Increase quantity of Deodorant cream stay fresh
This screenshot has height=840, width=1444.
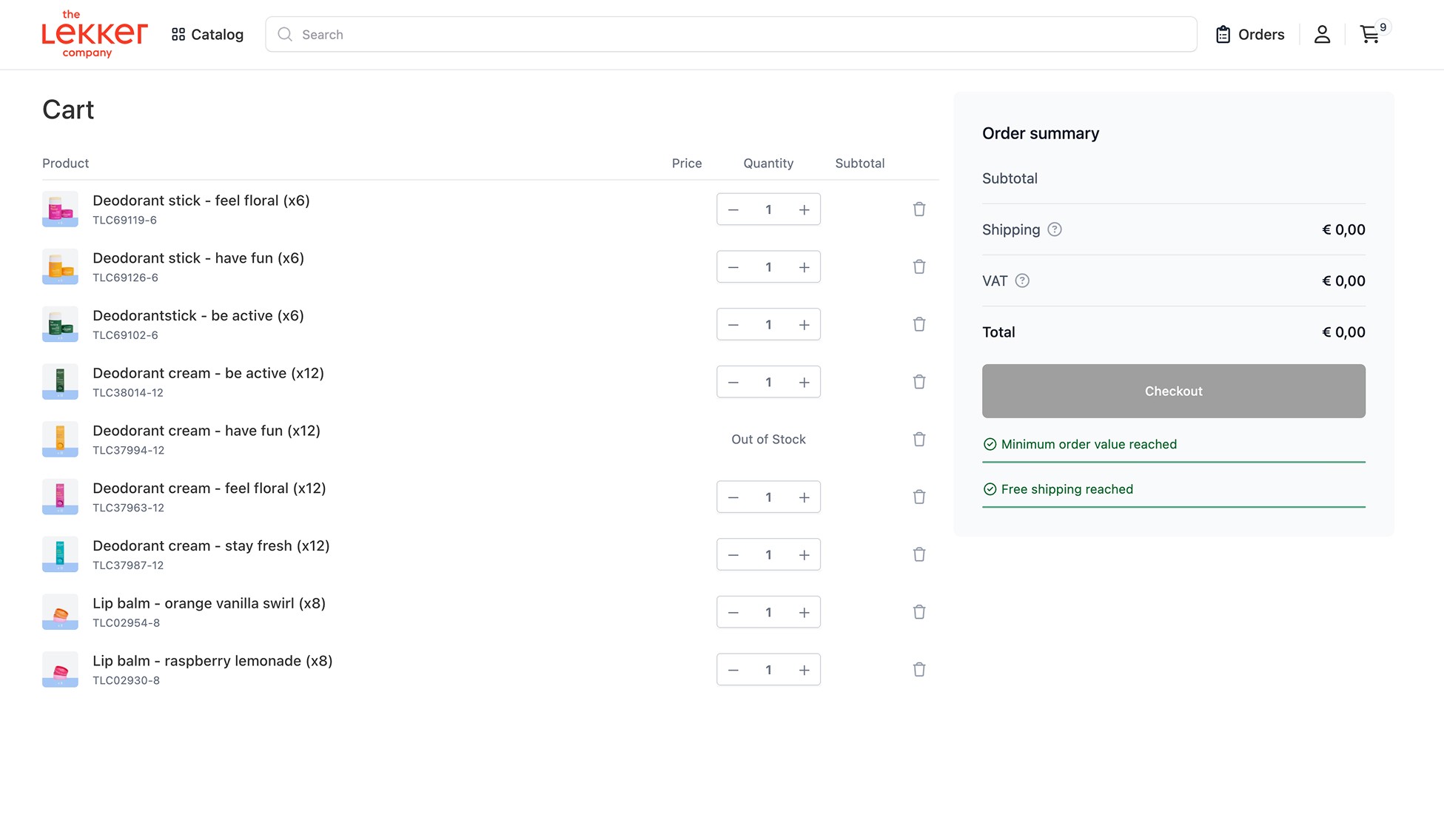pos(804,555)
